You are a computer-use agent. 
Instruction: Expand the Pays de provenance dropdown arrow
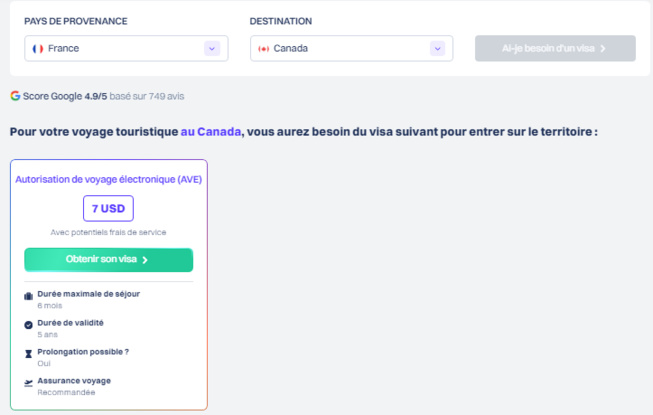211,48
